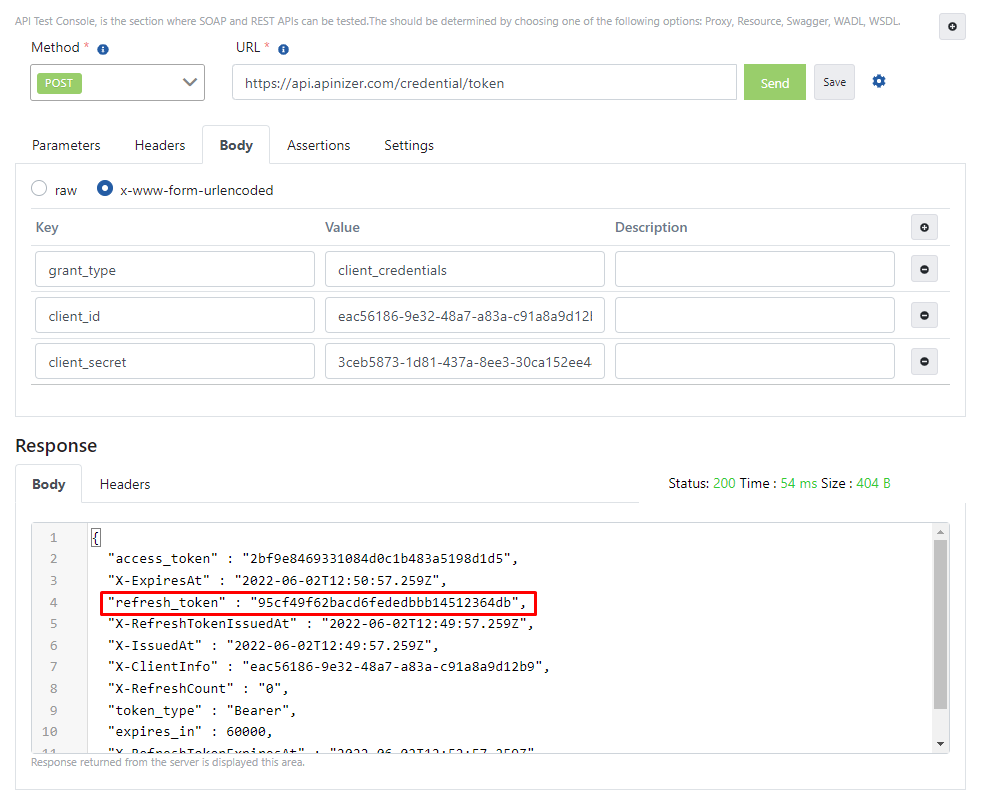This screenshot has width=986, height=804.
Task: Click into the URL input field
Action: pos(484,83)
